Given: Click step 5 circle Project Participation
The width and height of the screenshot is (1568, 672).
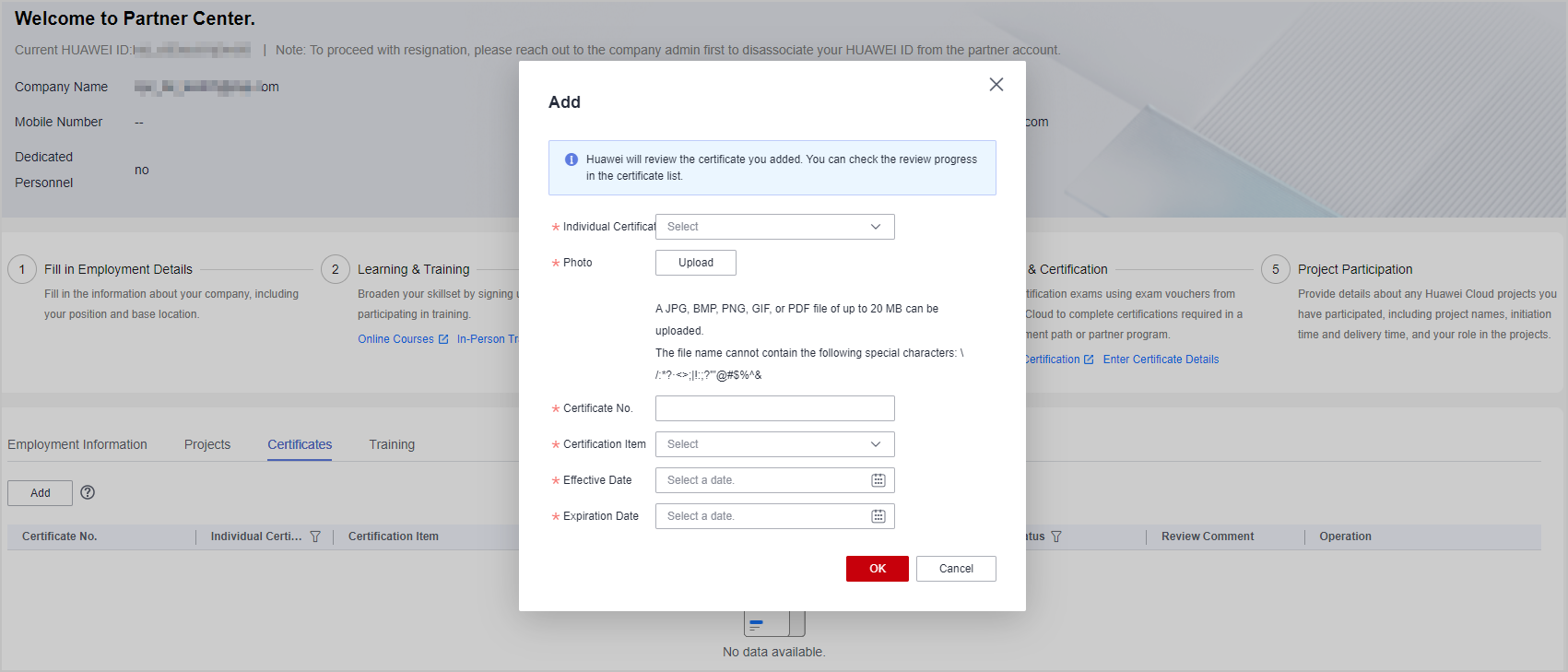Looking at the screenshot, I should [x=1276, y=269].
